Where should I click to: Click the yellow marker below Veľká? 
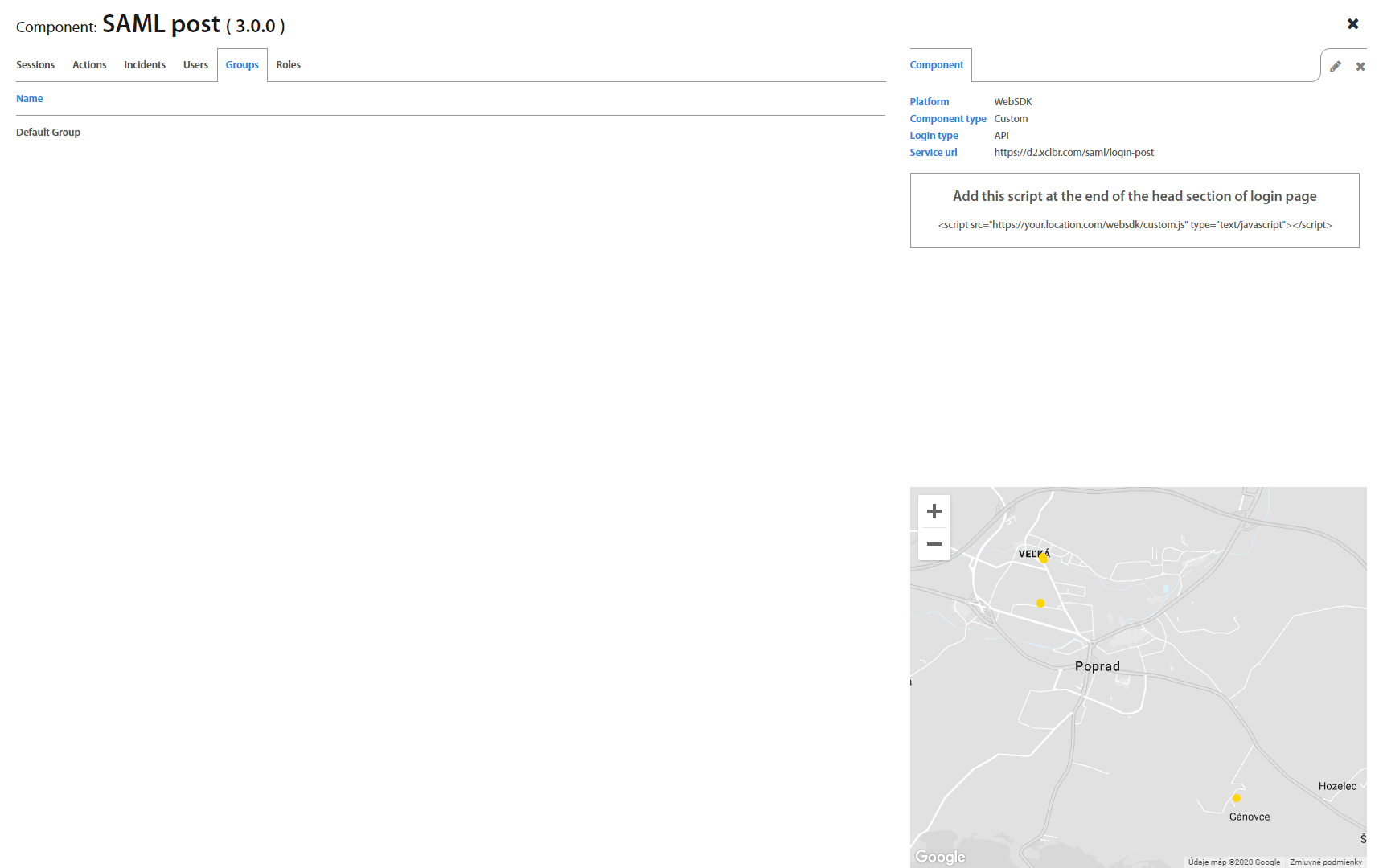(1040, 603)
